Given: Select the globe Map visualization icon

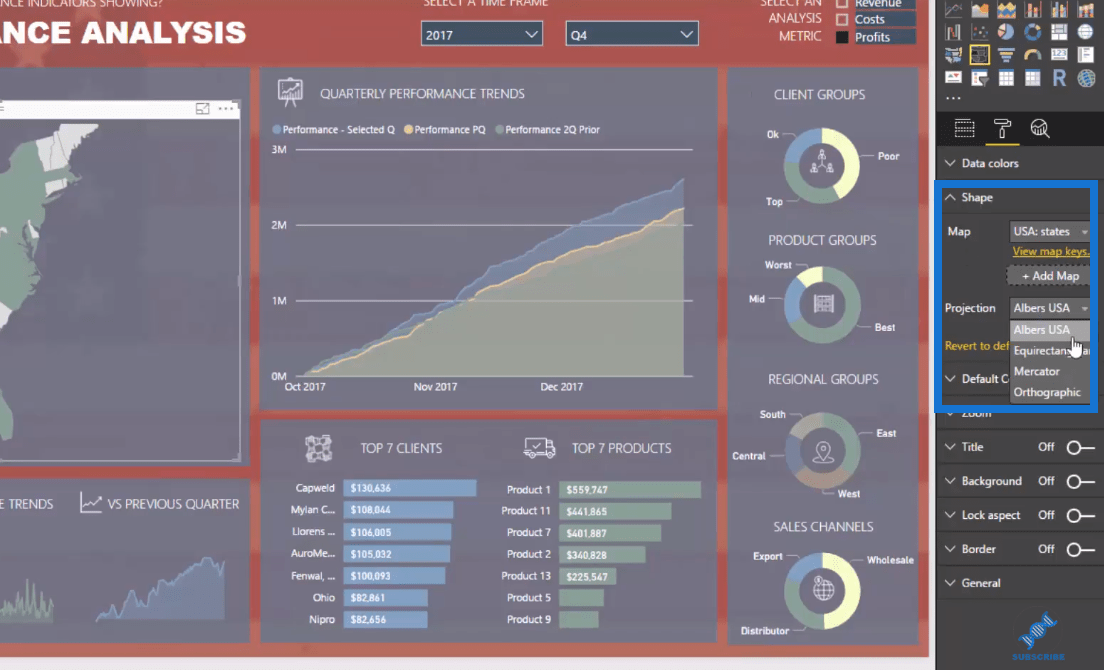Looking at the screenshot, I should (x=1085, y=32).
